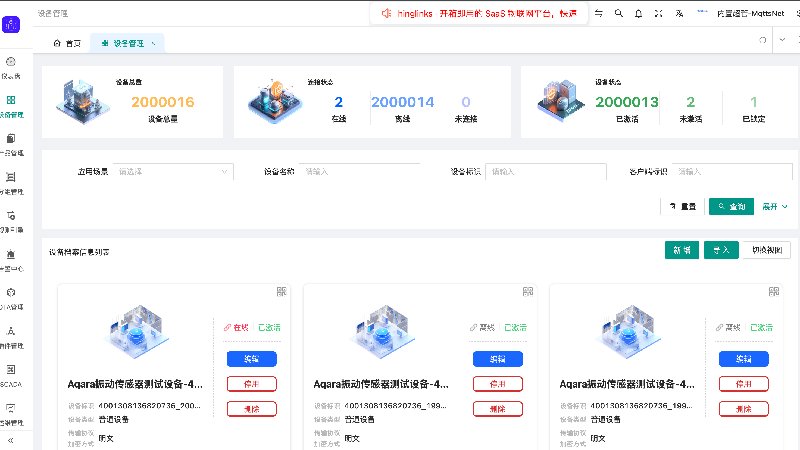The image size is (800, 450).
Task: Focus the client identifier input field
Action: pyautogui.click(x=732, y=171)
